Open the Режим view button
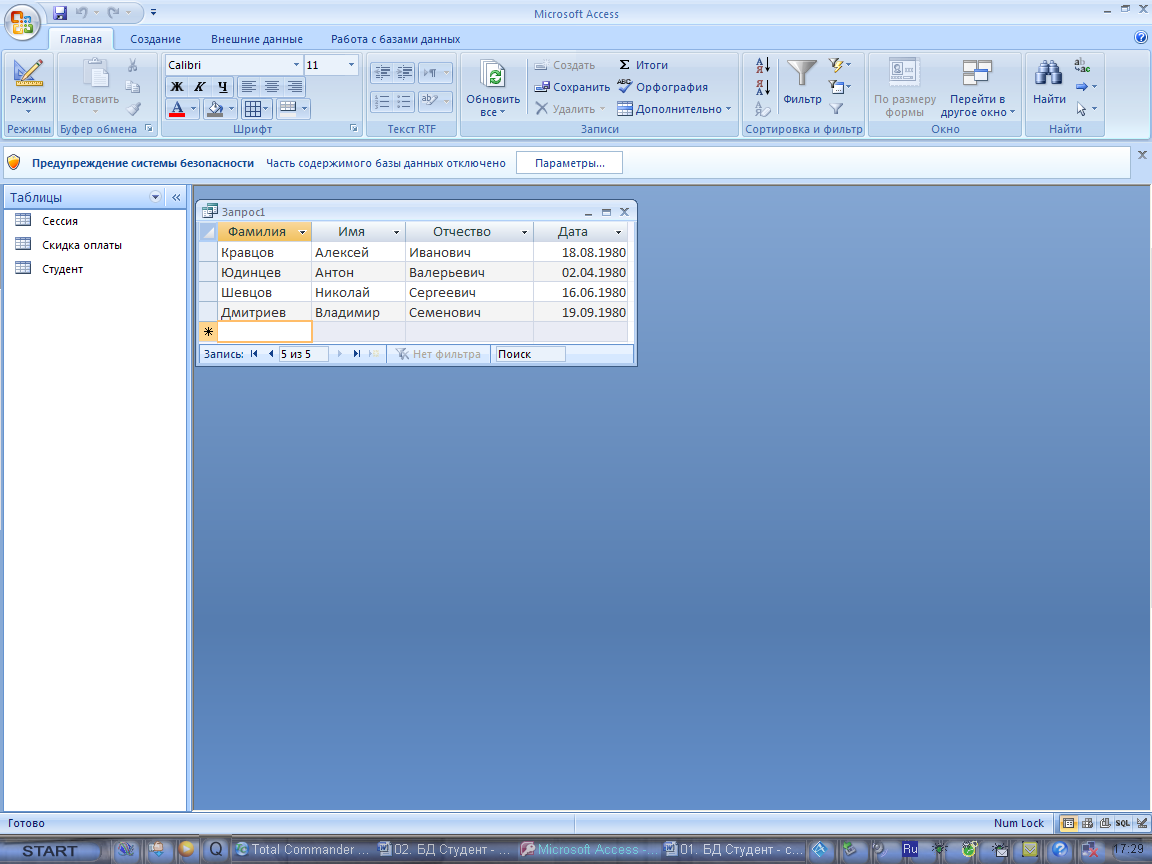 [x=28, y=85]
